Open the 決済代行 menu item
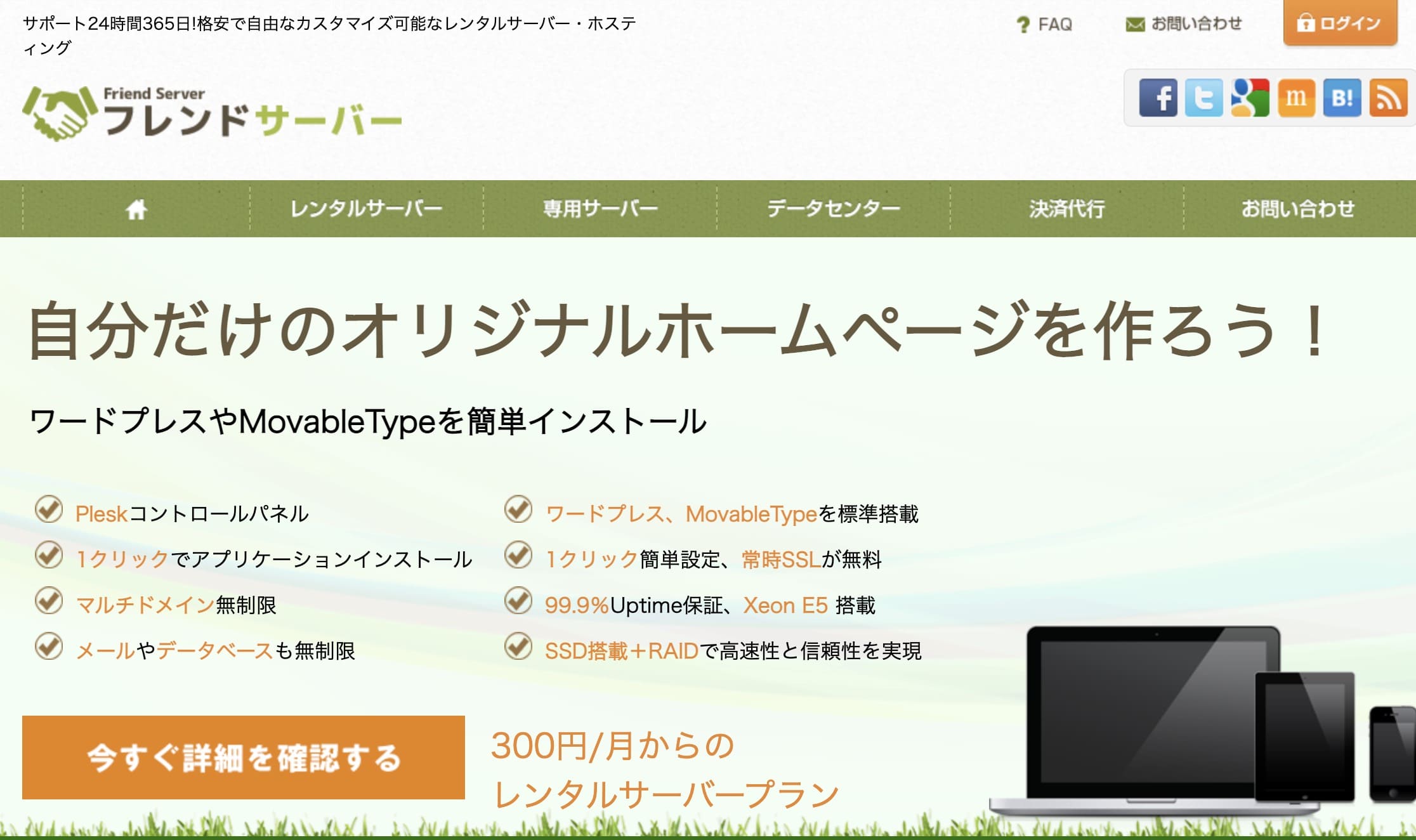 click(x=1067, y=209)
